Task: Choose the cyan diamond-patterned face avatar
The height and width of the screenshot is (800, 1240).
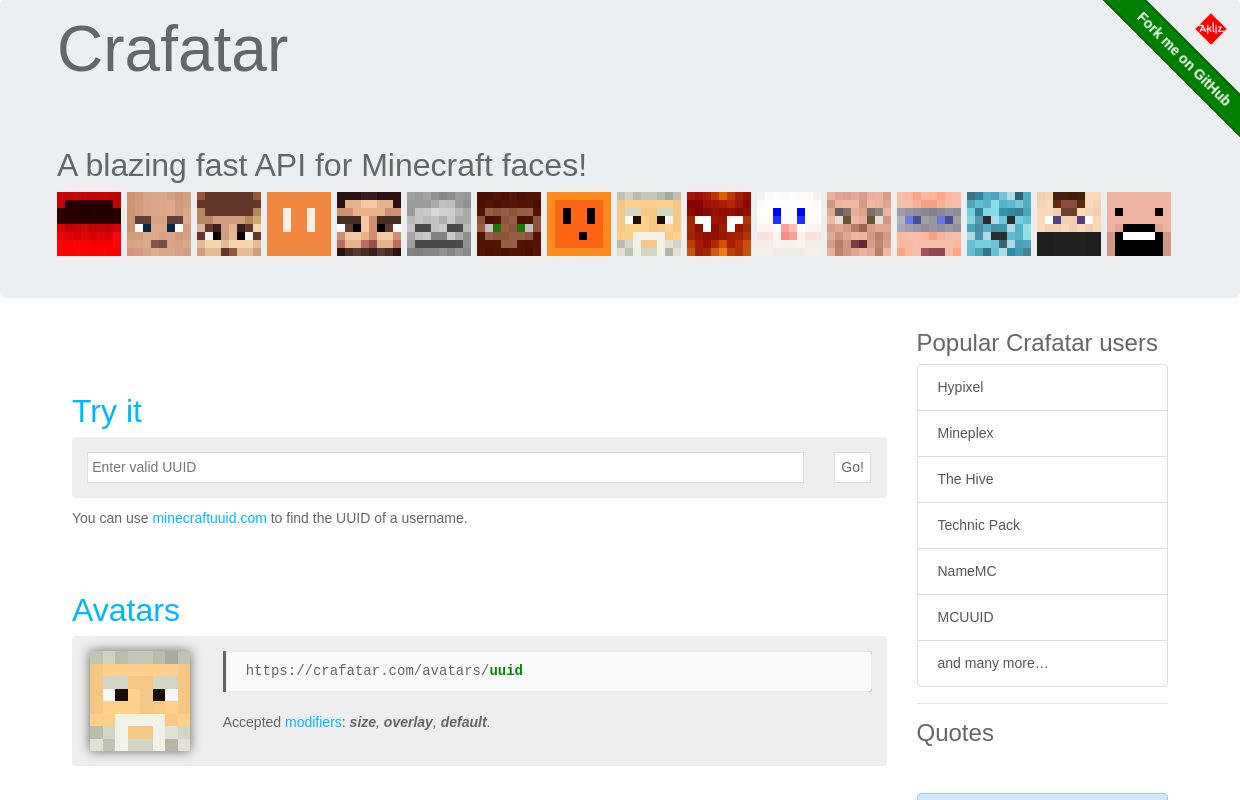Action: 999,224
